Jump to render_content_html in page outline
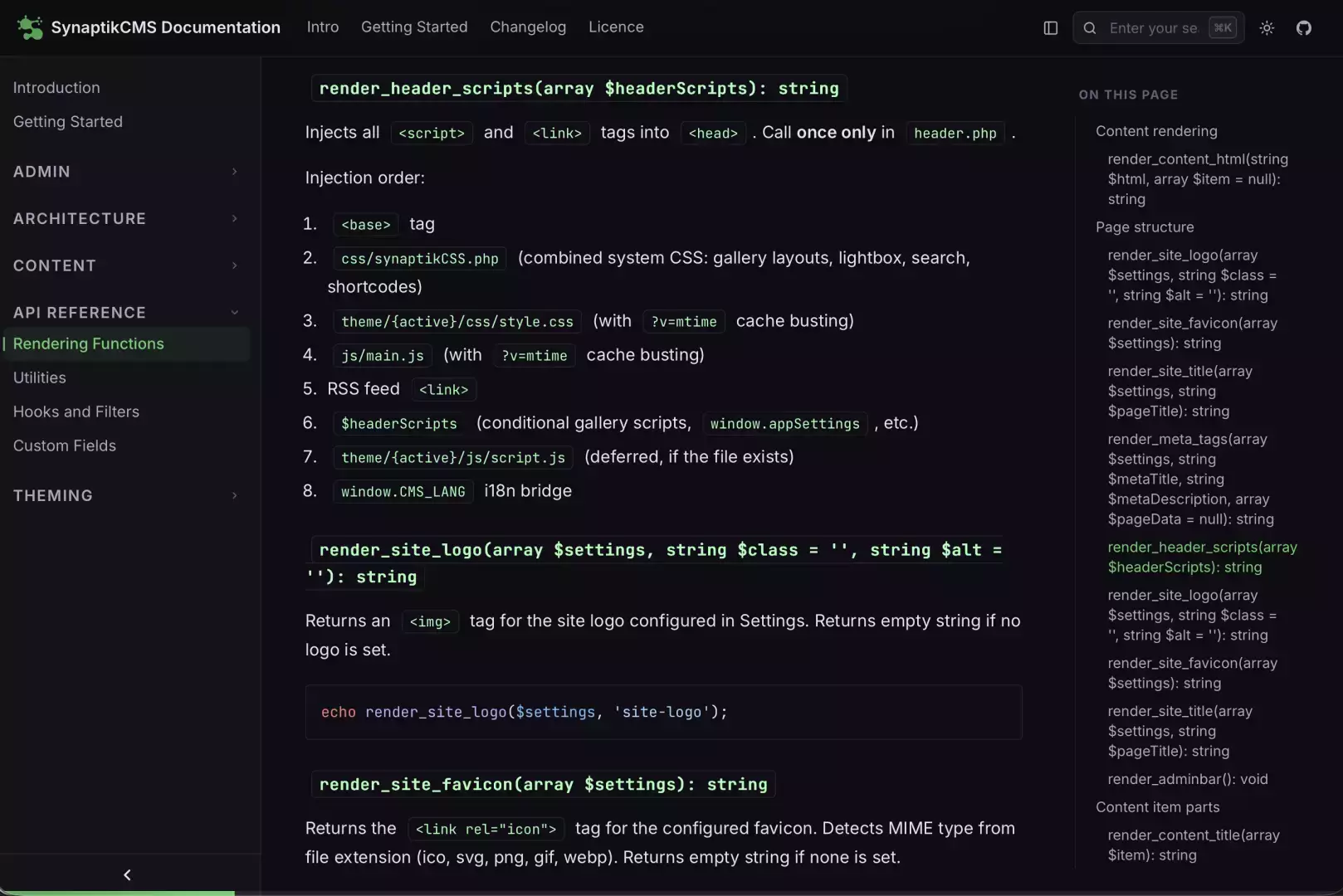The image size is (1343, 896). point(1198,179)
